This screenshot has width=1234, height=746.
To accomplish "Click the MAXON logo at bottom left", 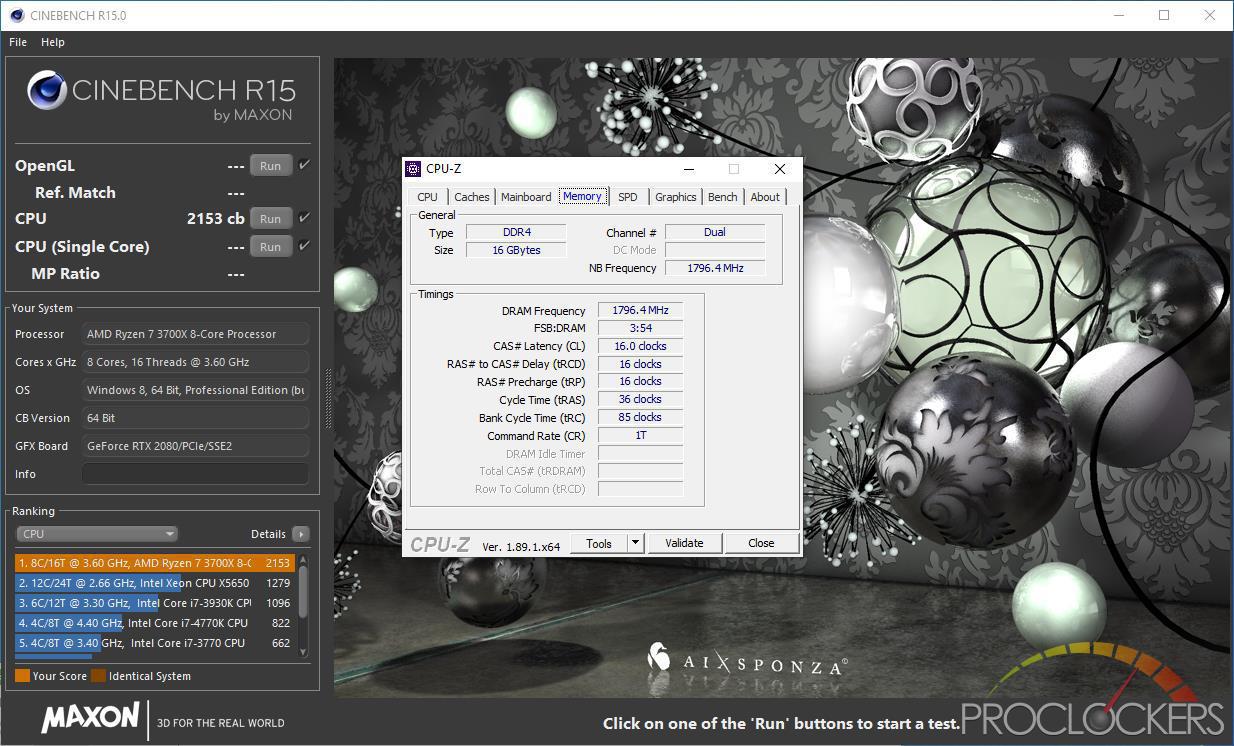I will coord(90,717).
